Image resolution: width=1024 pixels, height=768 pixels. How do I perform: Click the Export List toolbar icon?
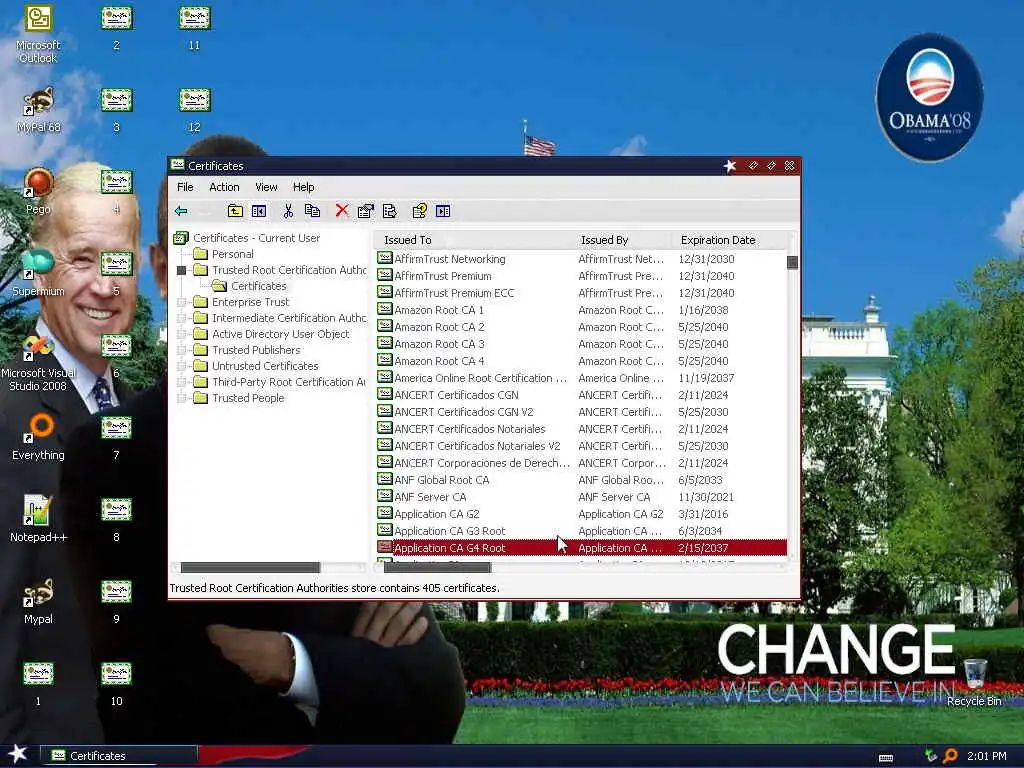click(x=390, y=211)
